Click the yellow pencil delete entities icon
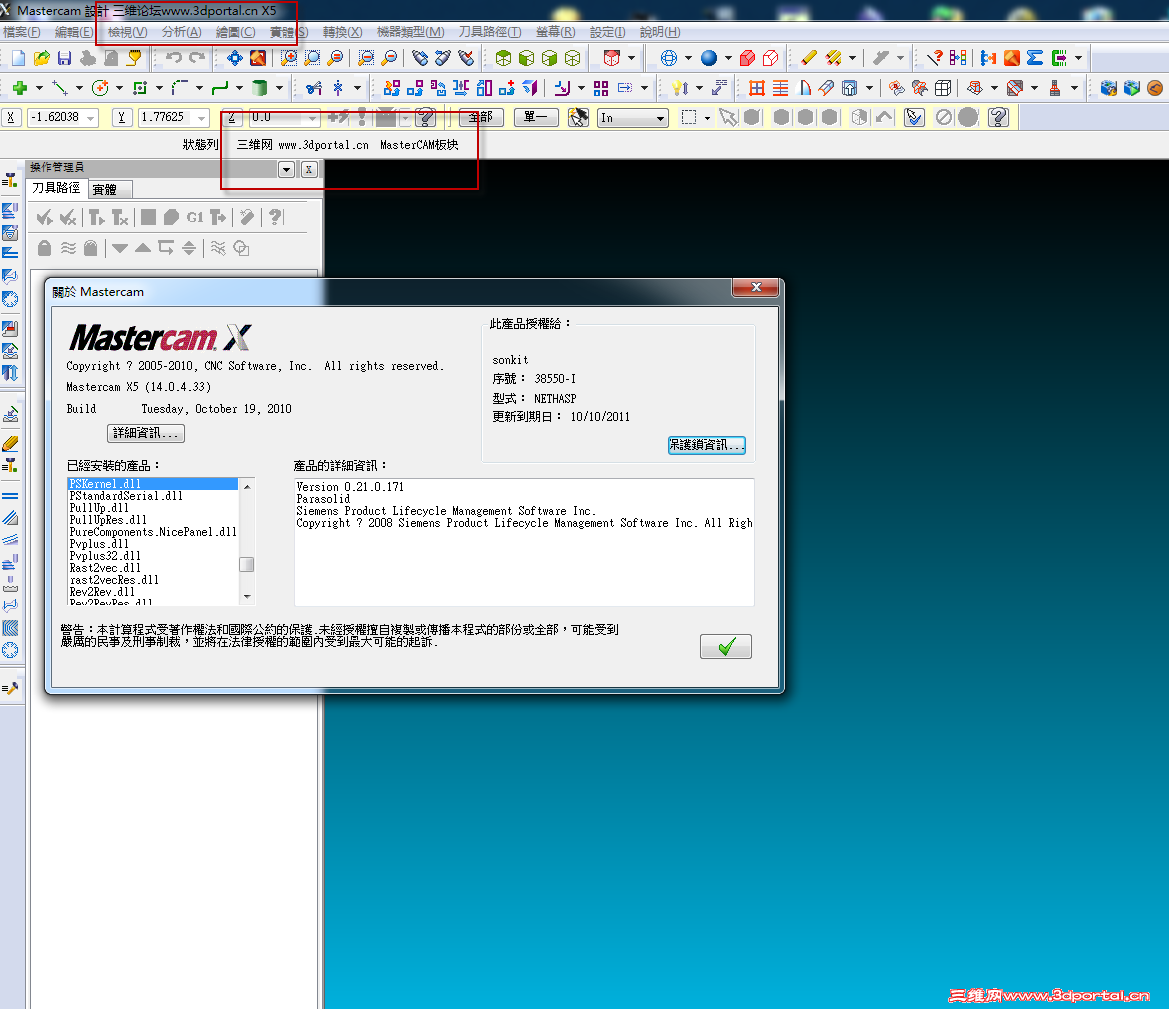This screenshot has height=1009, width=1169. click(809, 58)
